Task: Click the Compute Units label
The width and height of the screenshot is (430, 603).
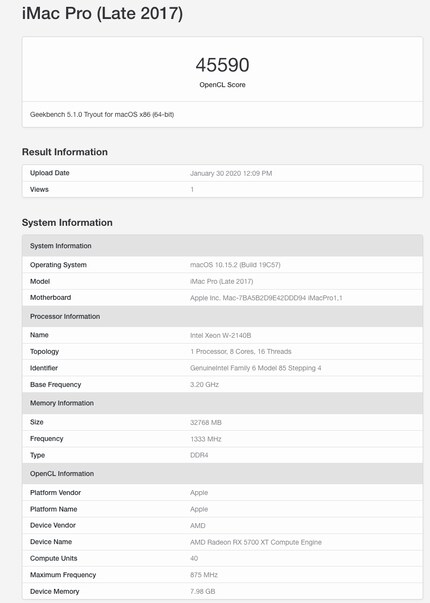Action: pyautogui.click(x=53, y=558)
